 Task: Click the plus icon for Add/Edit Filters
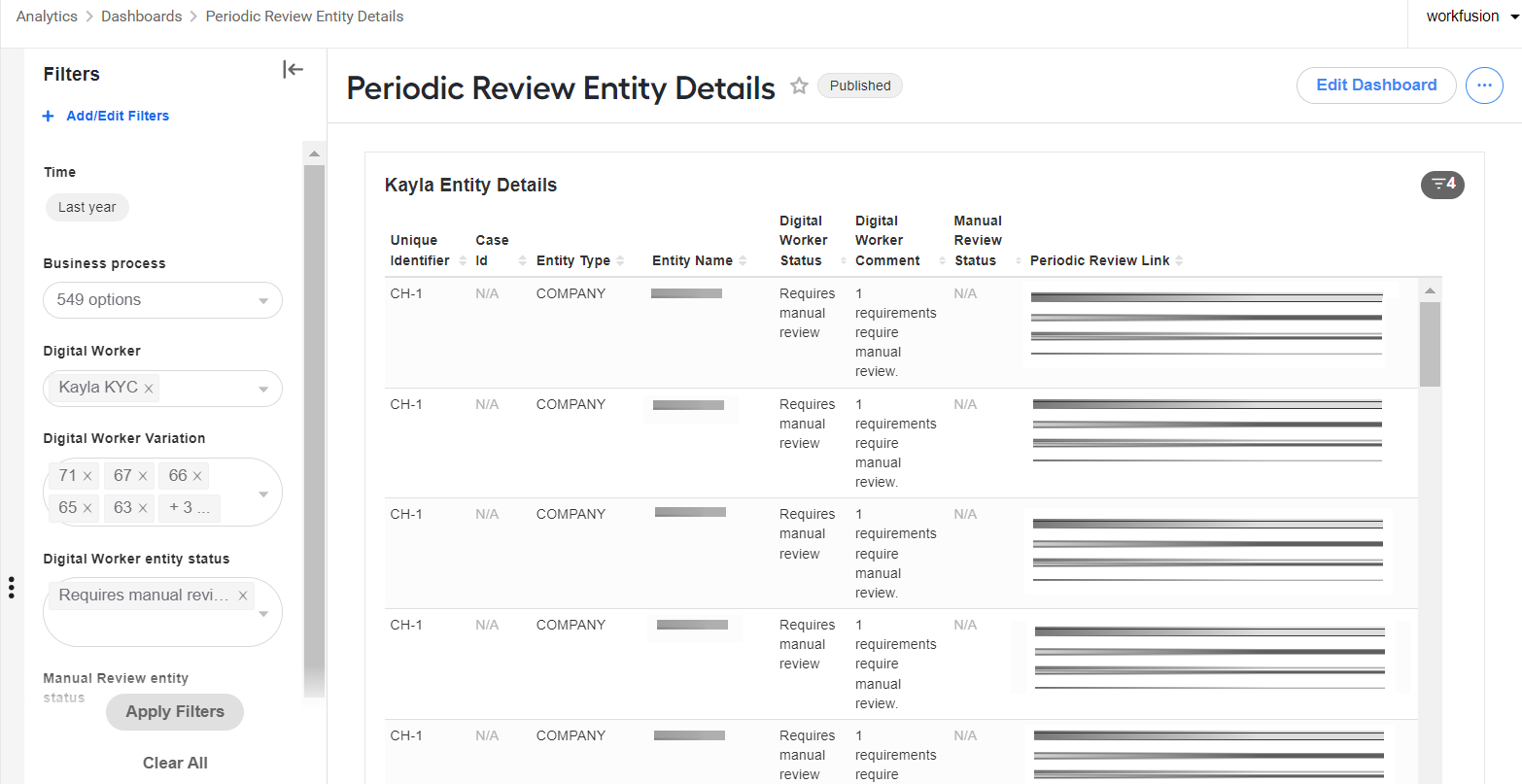pyautogui.click(x=49, y=116)
